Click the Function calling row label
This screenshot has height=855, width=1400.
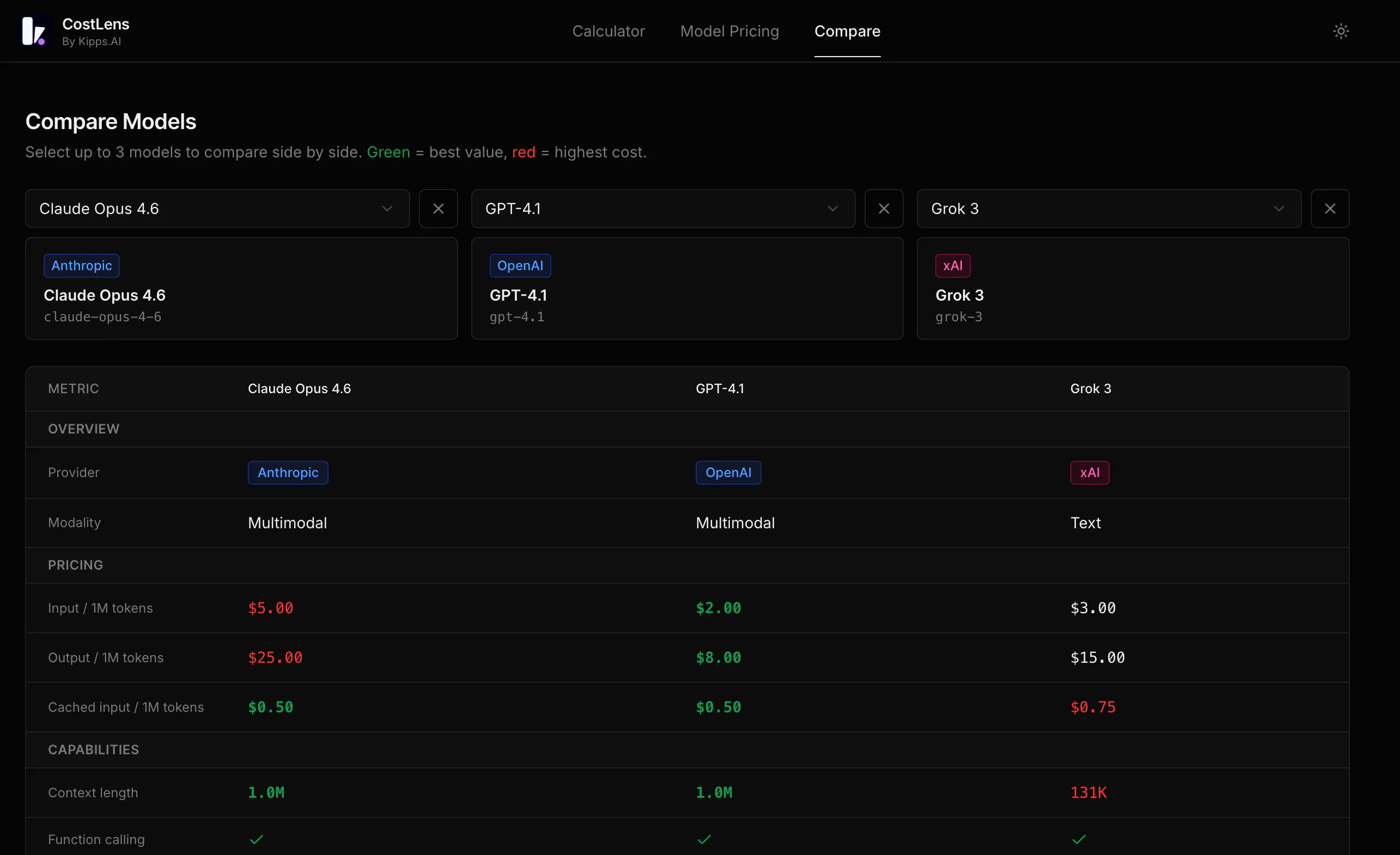(x=96, y=839)
